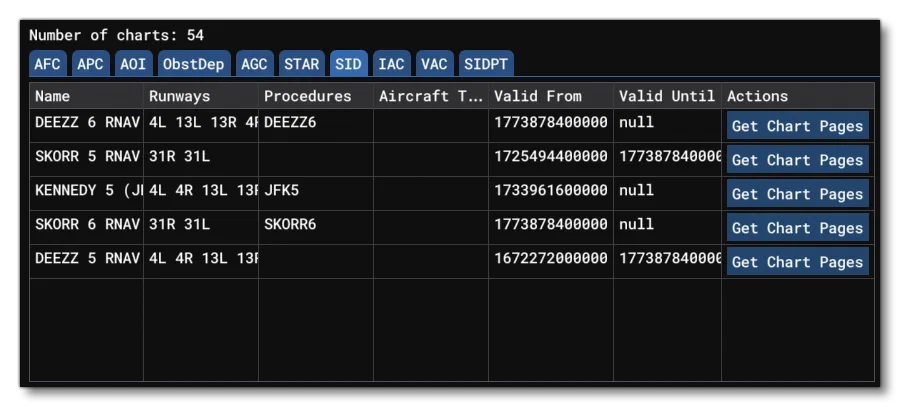Viewport: 900px width, 407px height.
Task: Switch to the AGC tab
Action: [254, 64]
